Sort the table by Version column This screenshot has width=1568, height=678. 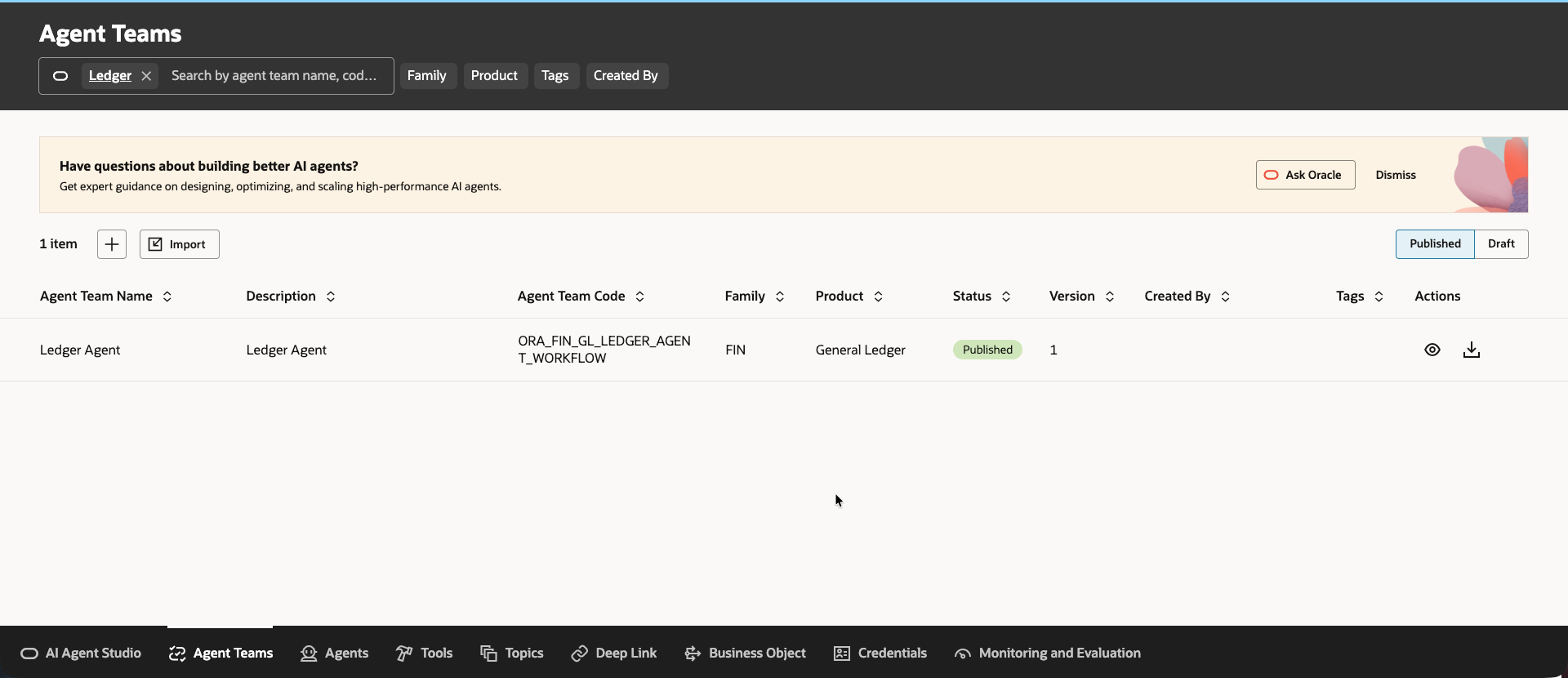1110,297
